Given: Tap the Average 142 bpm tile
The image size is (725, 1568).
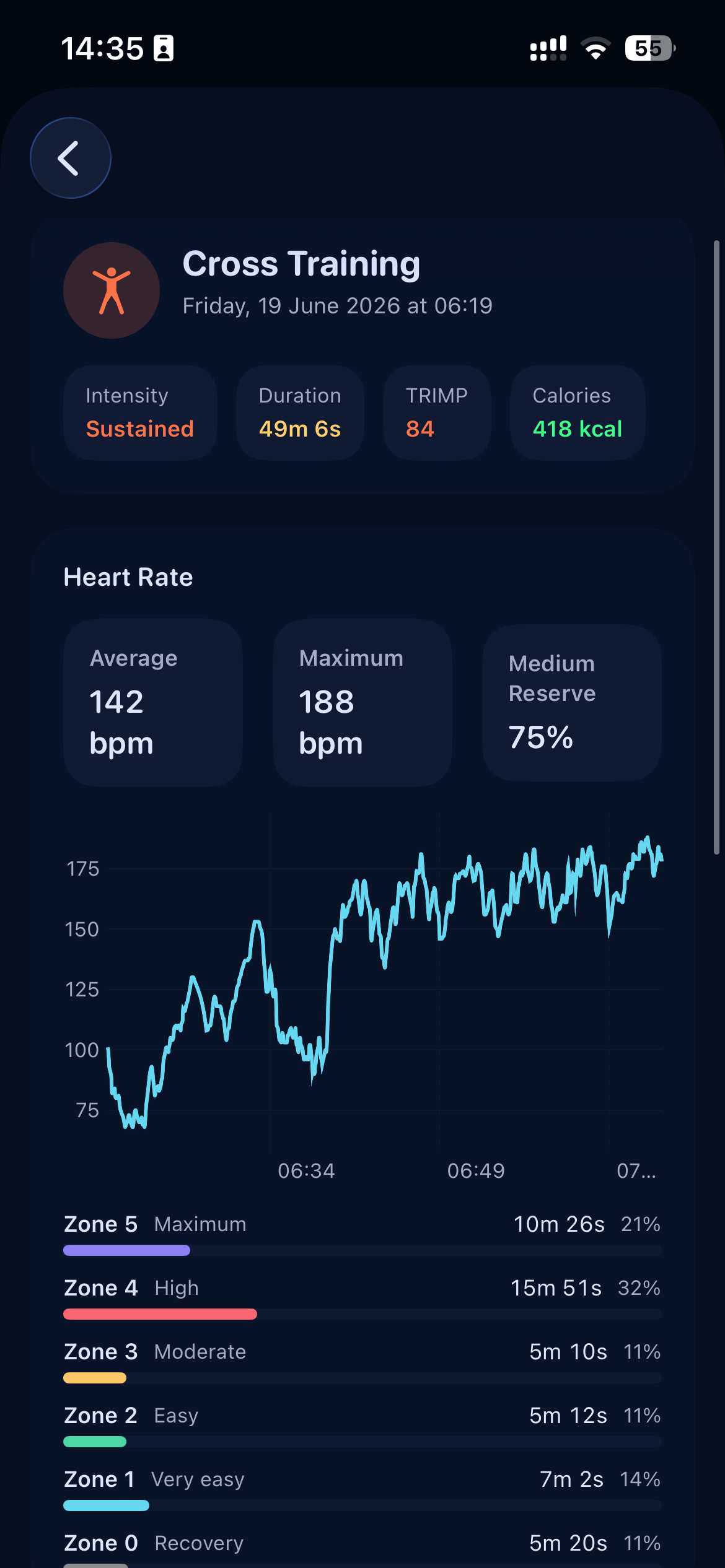Looking at the screenshot, I should coord(153,703).
